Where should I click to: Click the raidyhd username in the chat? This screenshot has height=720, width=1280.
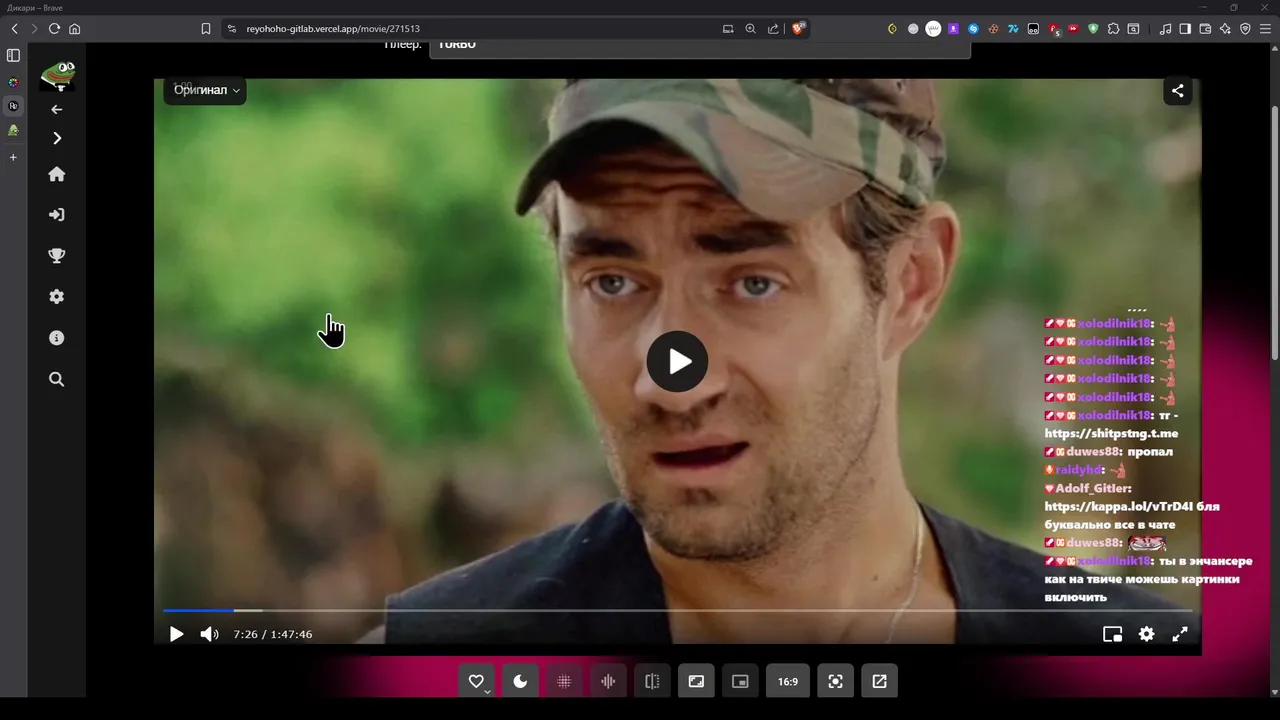(x=1080, y=470)
